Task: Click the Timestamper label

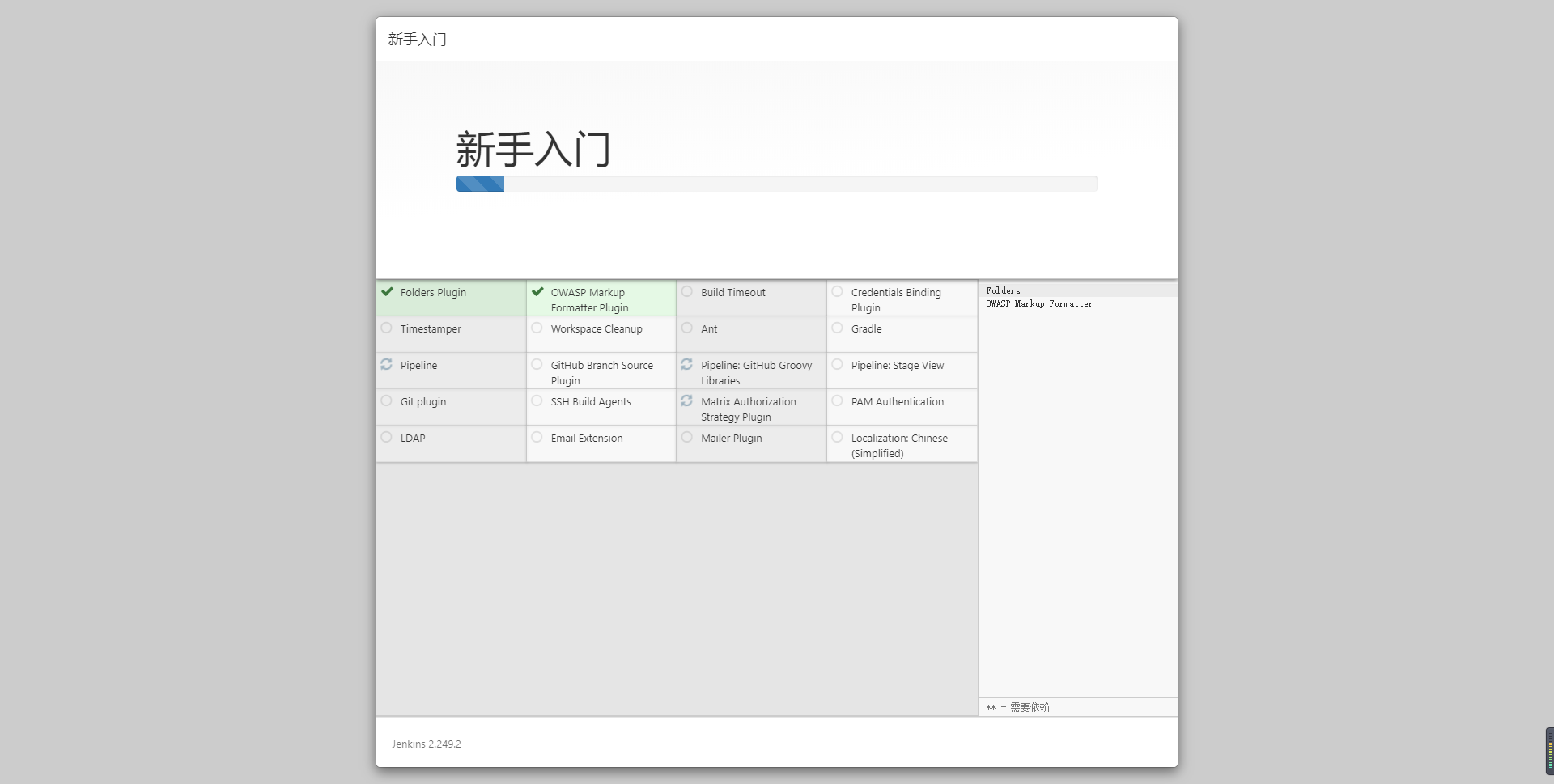Action: pos(431,328)
